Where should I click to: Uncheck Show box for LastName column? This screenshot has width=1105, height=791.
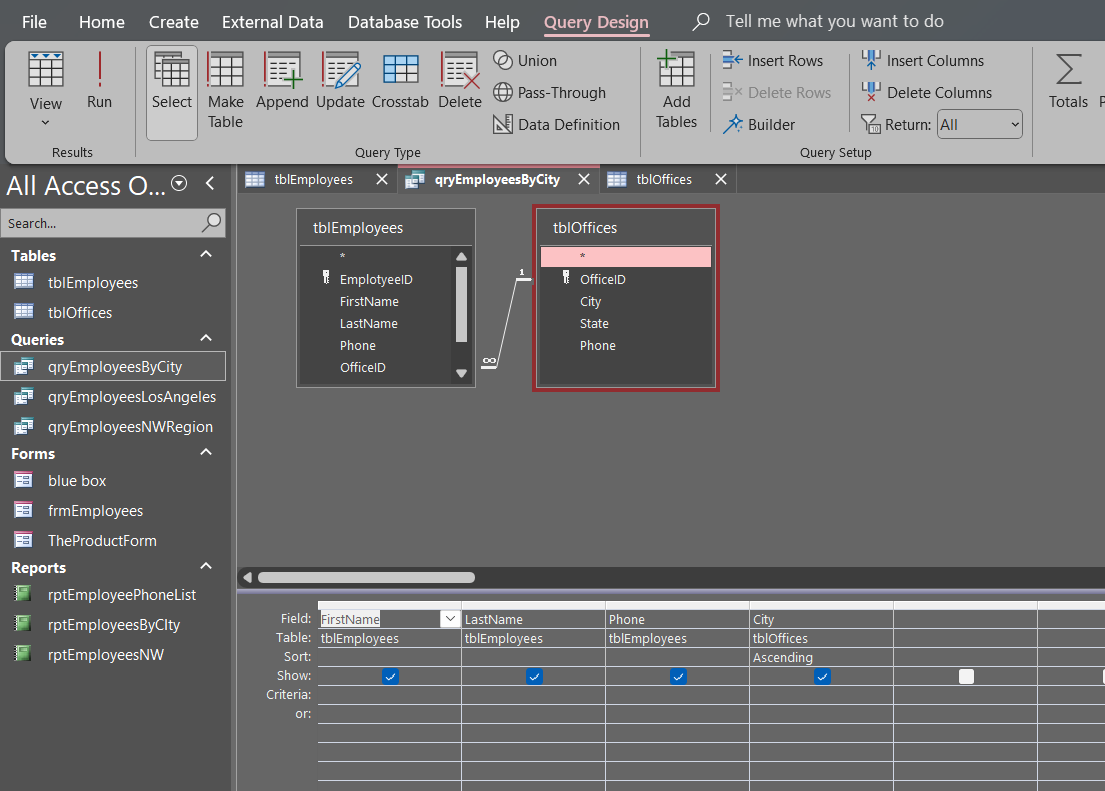(534, 677)
